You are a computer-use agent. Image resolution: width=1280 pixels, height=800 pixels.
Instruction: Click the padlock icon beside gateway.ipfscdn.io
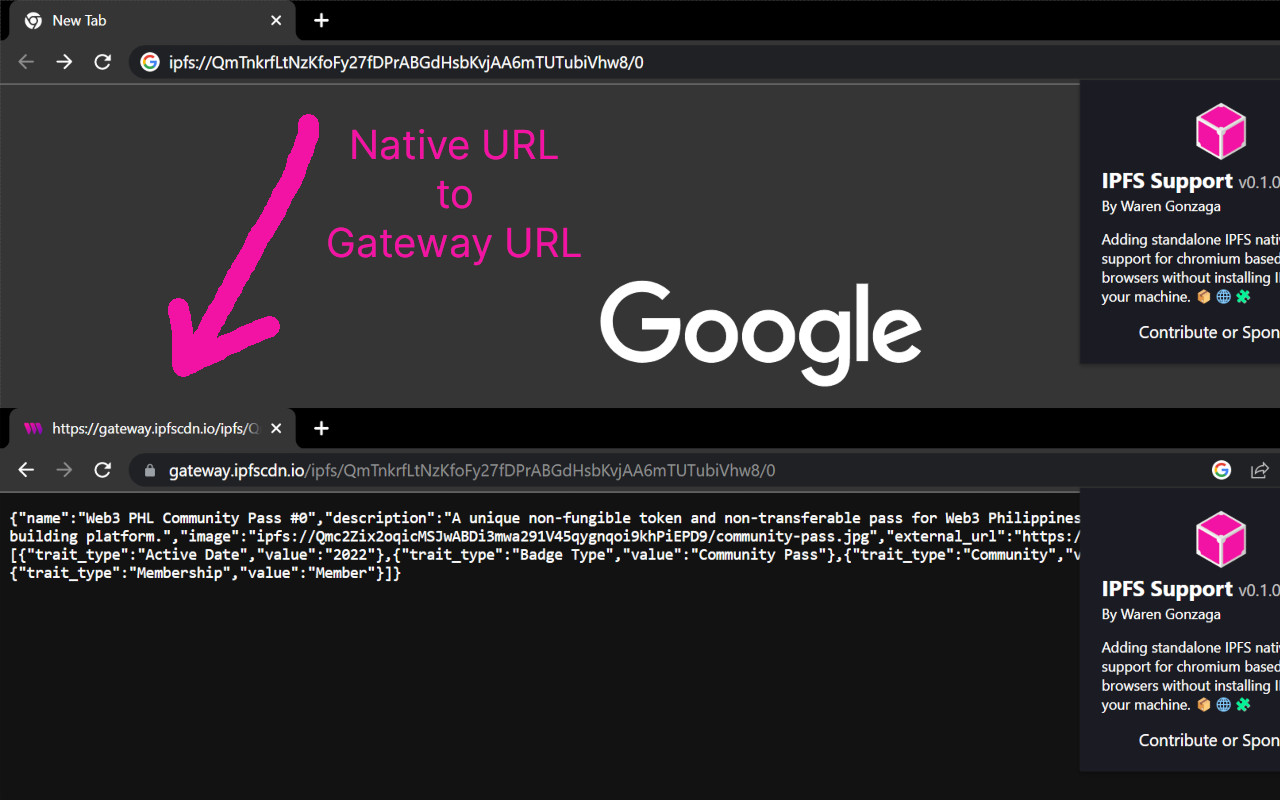(151, 470)
